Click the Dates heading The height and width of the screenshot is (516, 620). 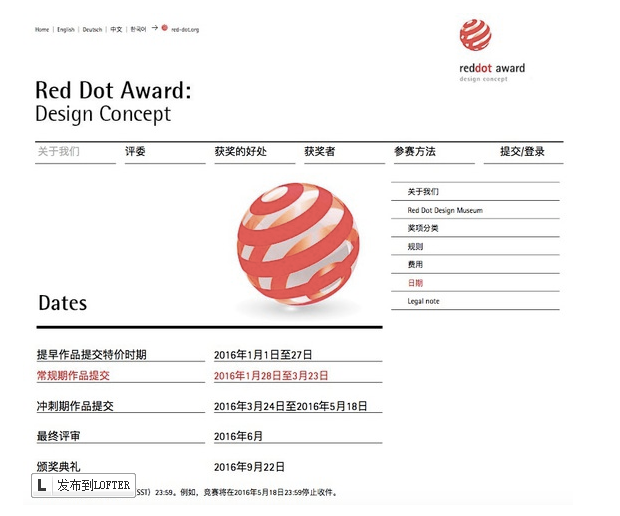(x=62, y=303)
